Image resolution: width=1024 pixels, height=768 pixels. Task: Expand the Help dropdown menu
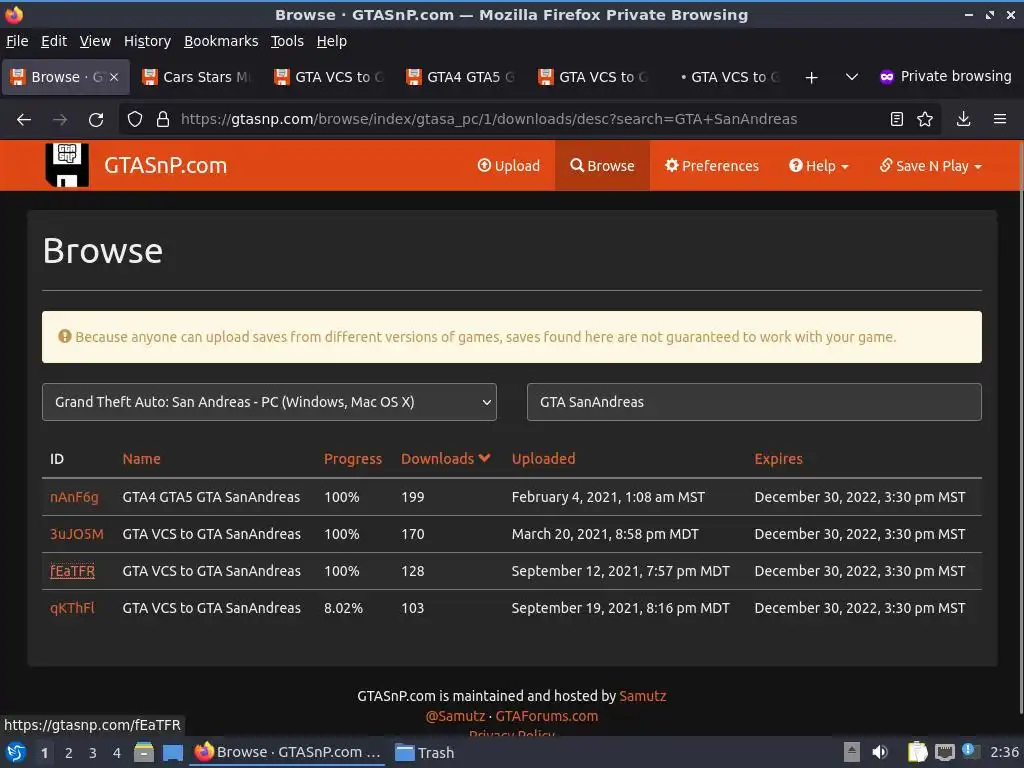(819, 166)
